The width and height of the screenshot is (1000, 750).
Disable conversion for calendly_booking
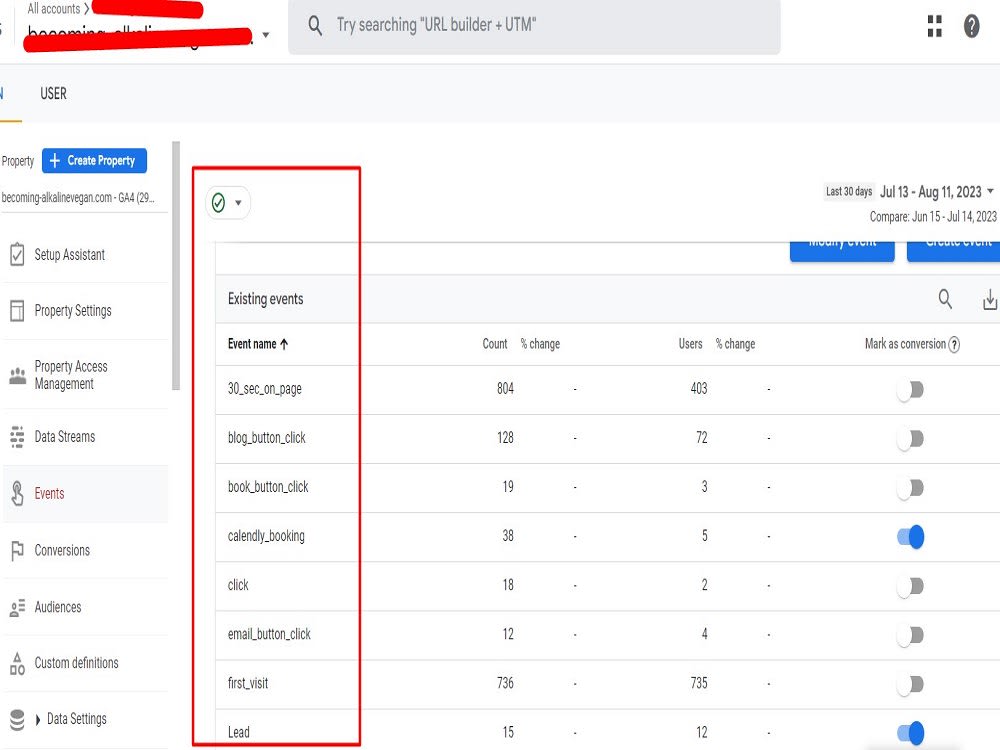pos(910,536)
